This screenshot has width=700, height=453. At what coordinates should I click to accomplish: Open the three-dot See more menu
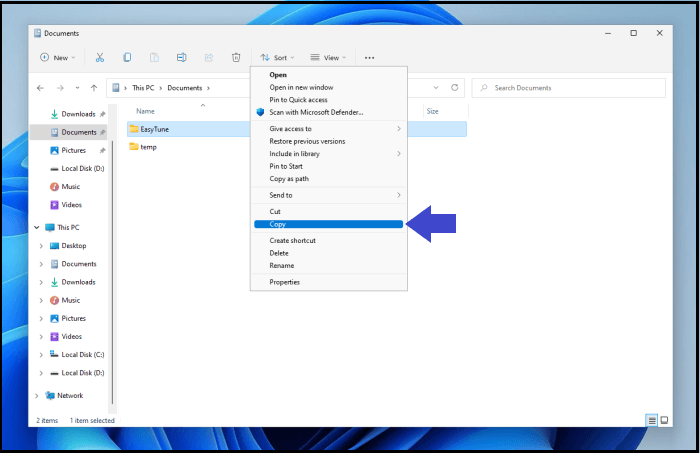point(369,58)
